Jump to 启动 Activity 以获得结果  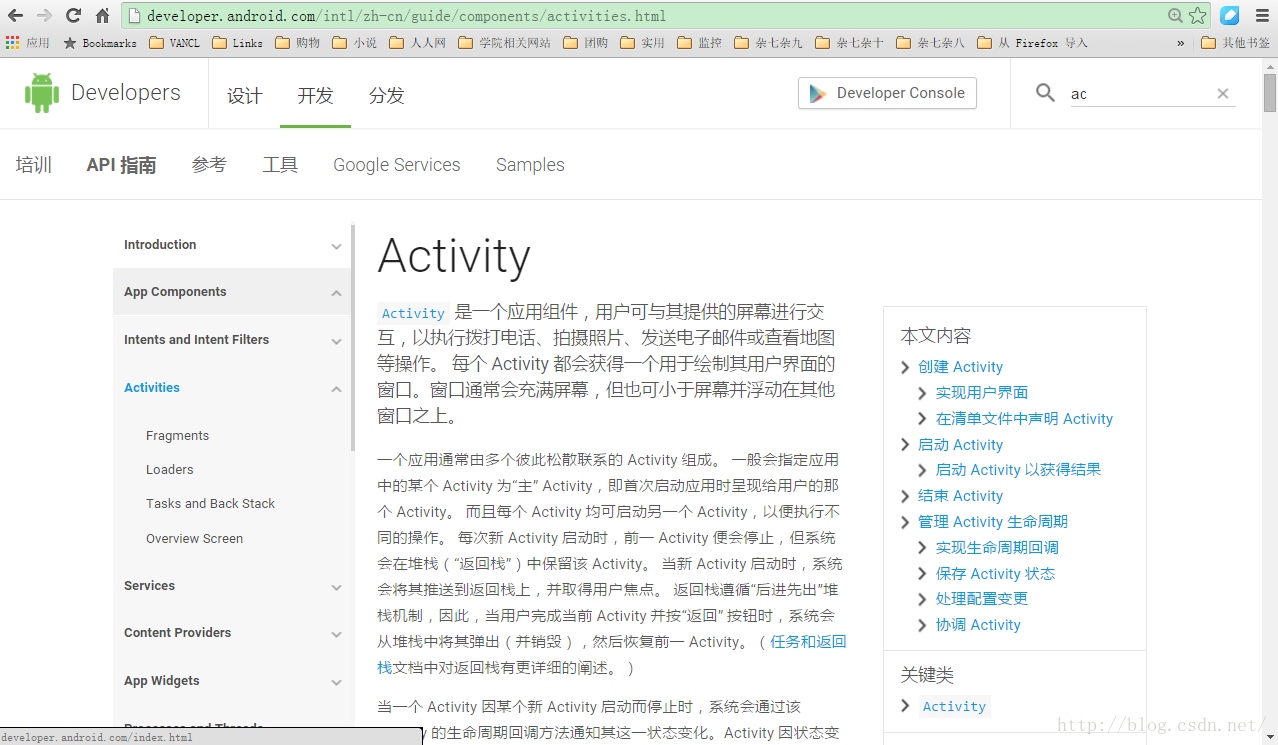tap(1018, 470)
